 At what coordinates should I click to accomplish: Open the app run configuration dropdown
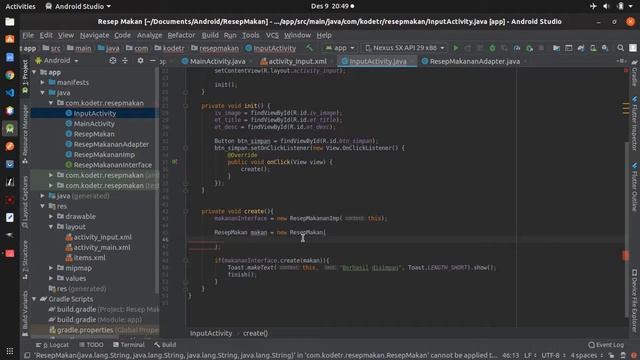pyautogui.click(x=340, y=48)
